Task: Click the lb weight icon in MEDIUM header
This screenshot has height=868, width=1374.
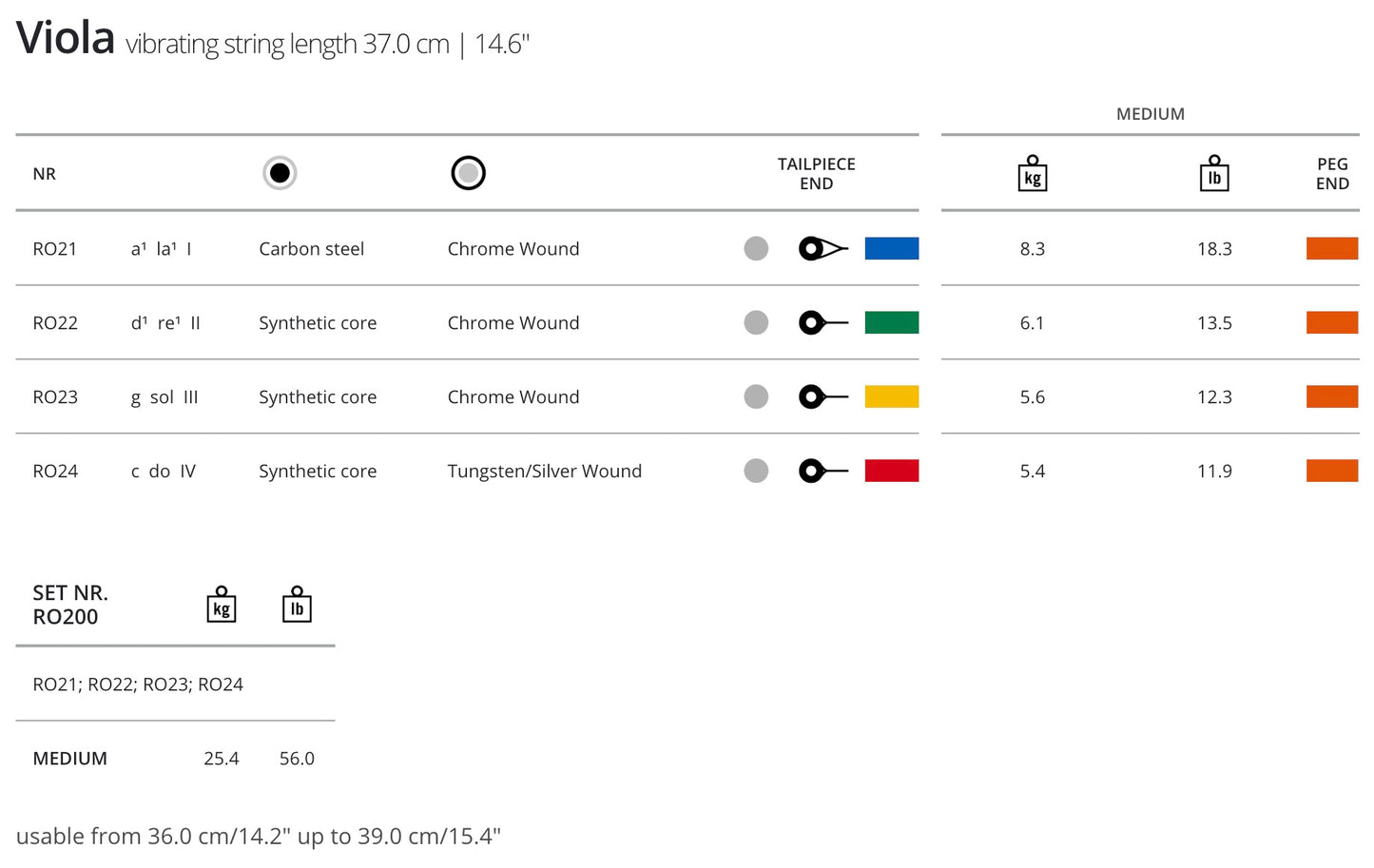Action: 1214,174
